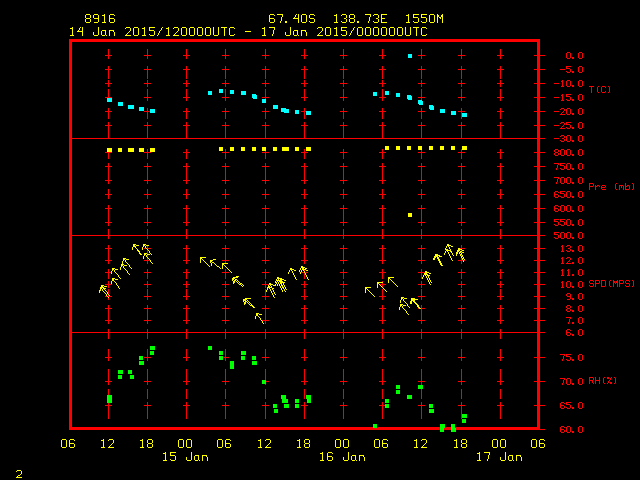Screen dimensions: 640x480
Task: Click end time "17 Jan 2015/000000UTC"
Action: 344,32
